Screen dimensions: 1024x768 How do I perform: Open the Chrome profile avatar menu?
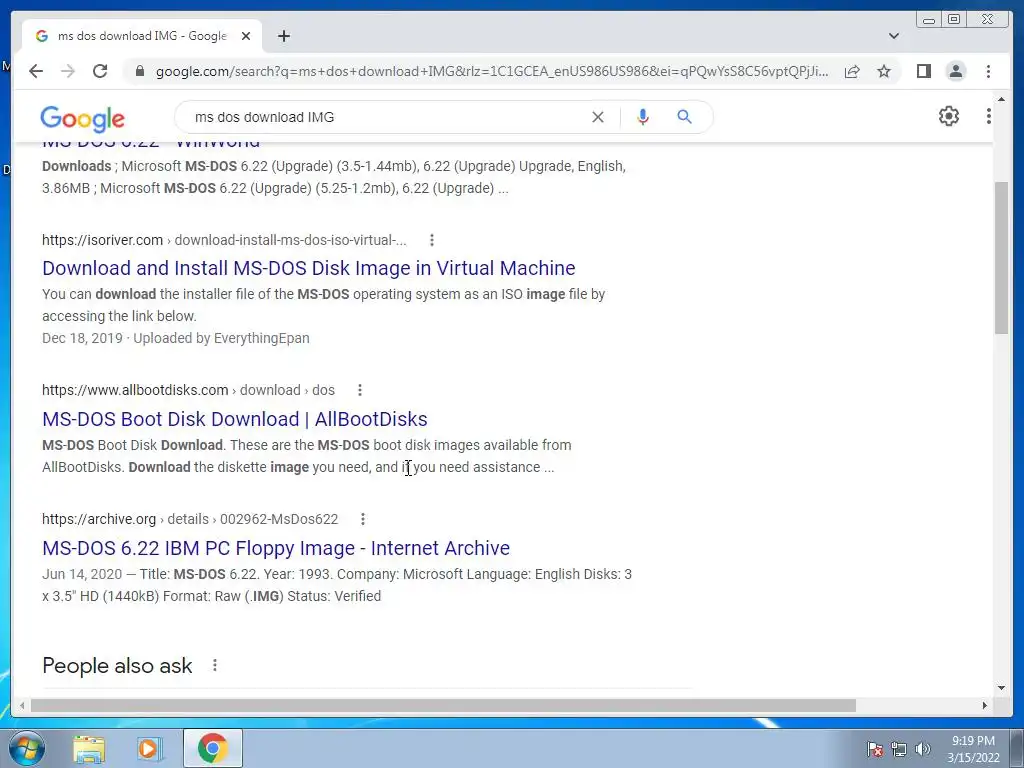coord(956,71)
